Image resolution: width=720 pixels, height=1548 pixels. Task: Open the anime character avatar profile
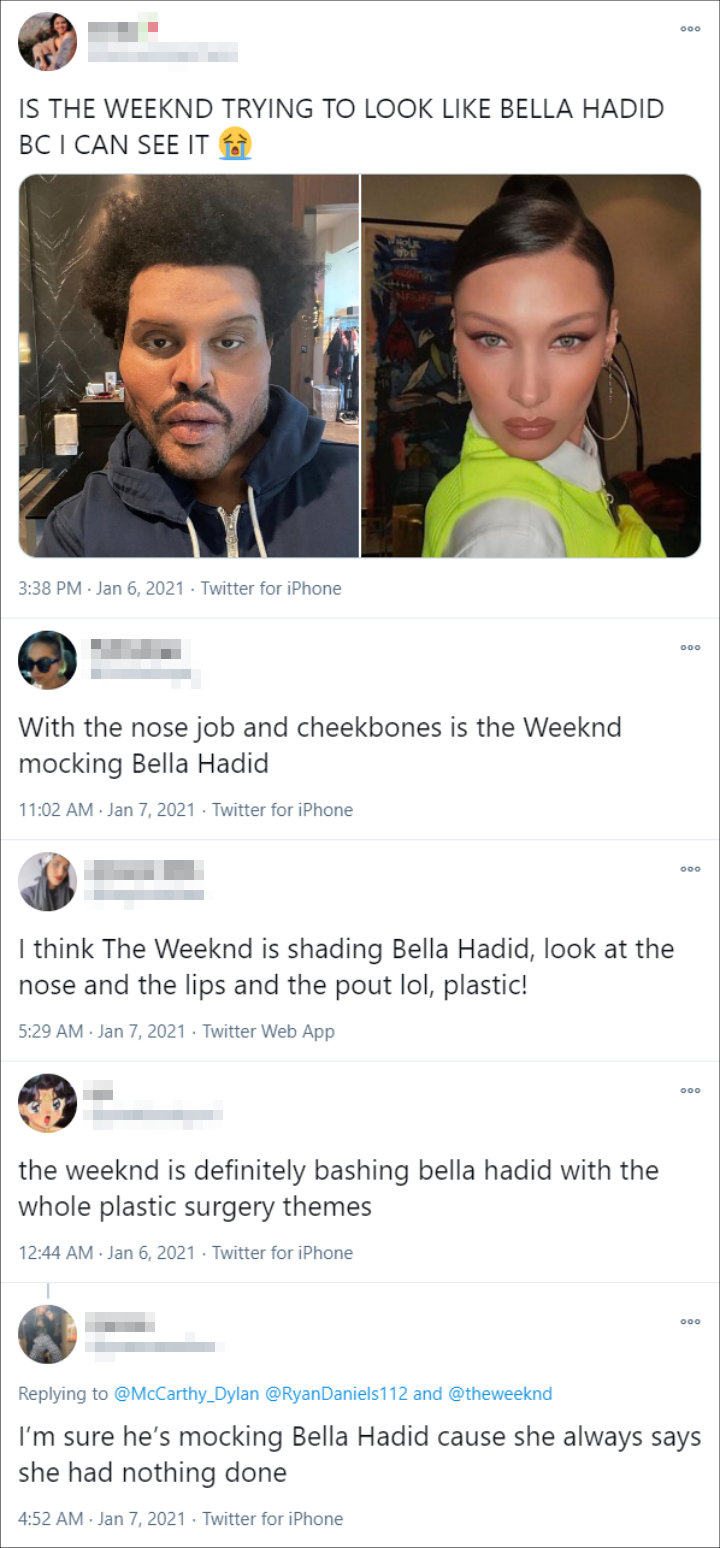pyautogui.click(x=47, y=1103)
